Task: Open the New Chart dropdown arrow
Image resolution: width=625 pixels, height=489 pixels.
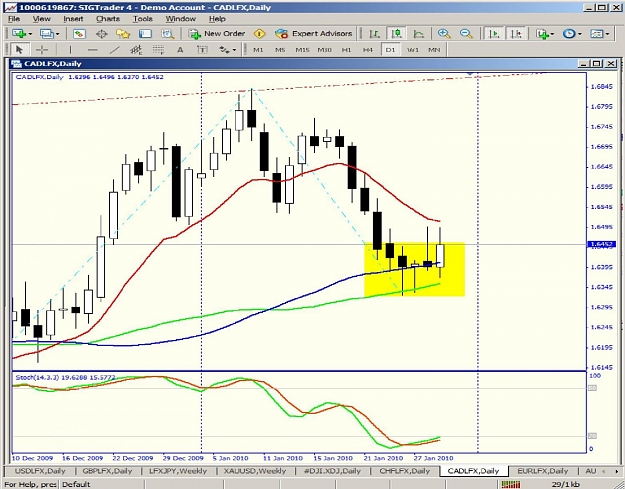Action: click(30, 34)
